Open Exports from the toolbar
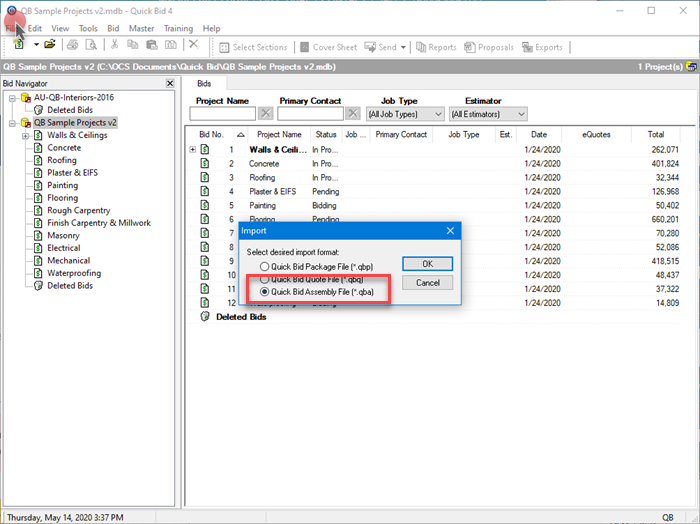This screenshot has height=524, width=700. pyautogui.click(x=542, y=47)
